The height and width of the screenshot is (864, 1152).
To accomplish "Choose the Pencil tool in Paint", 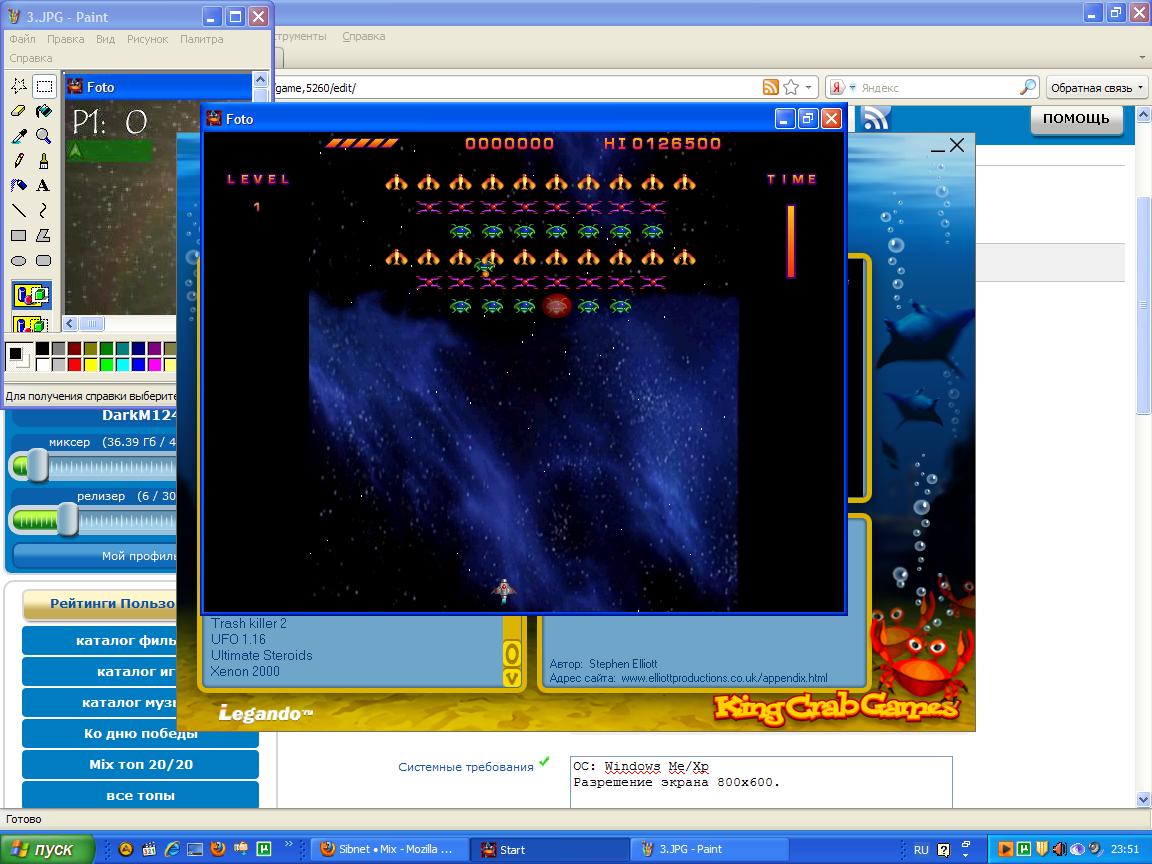I will (x=18, y=161).
